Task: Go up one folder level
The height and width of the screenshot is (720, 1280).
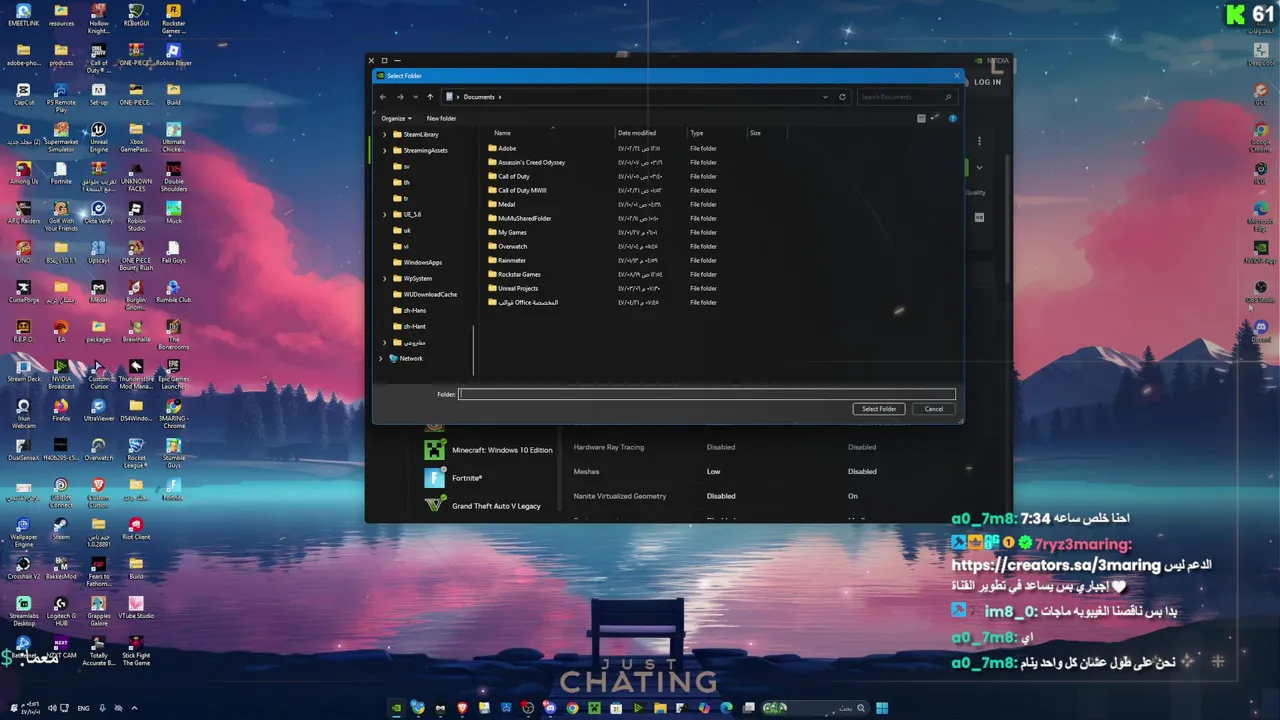Action: click(x=430, y=97)
